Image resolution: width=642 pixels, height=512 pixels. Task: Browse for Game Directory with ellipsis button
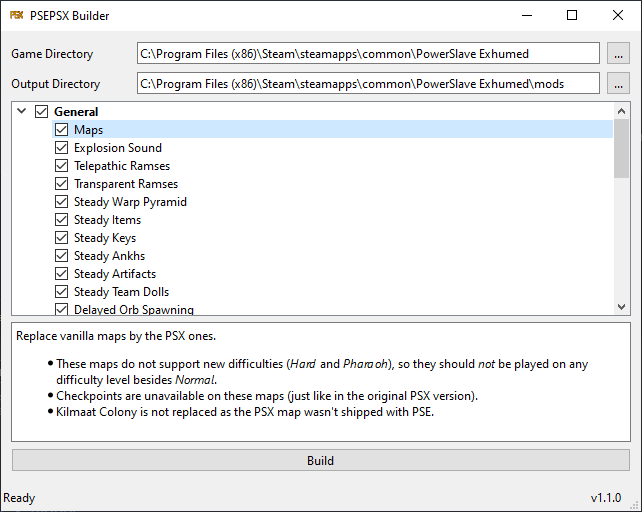tap(619, 54)
